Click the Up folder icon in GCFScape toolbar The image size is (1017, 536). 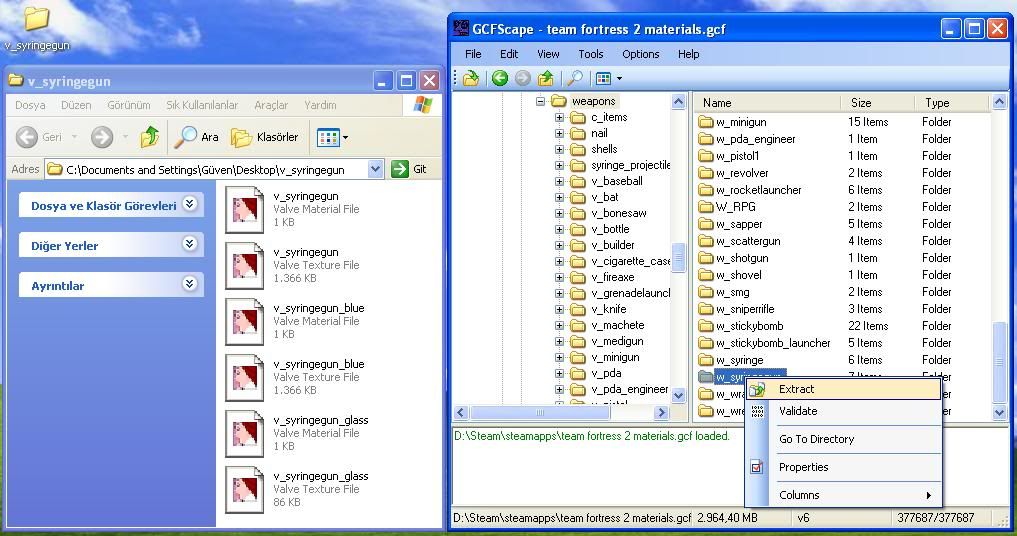tap(546, 78)
